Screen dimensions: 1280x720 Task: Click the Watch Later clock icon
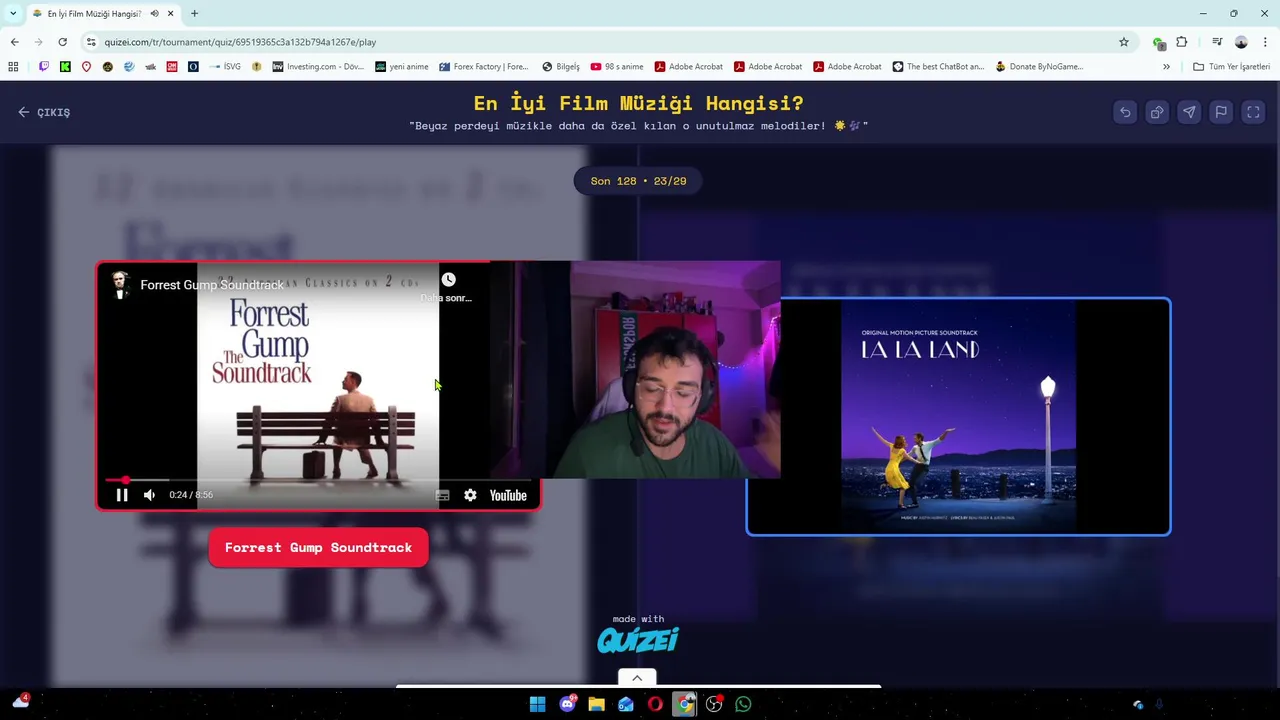pyautogui.click(x=448, y=280)
